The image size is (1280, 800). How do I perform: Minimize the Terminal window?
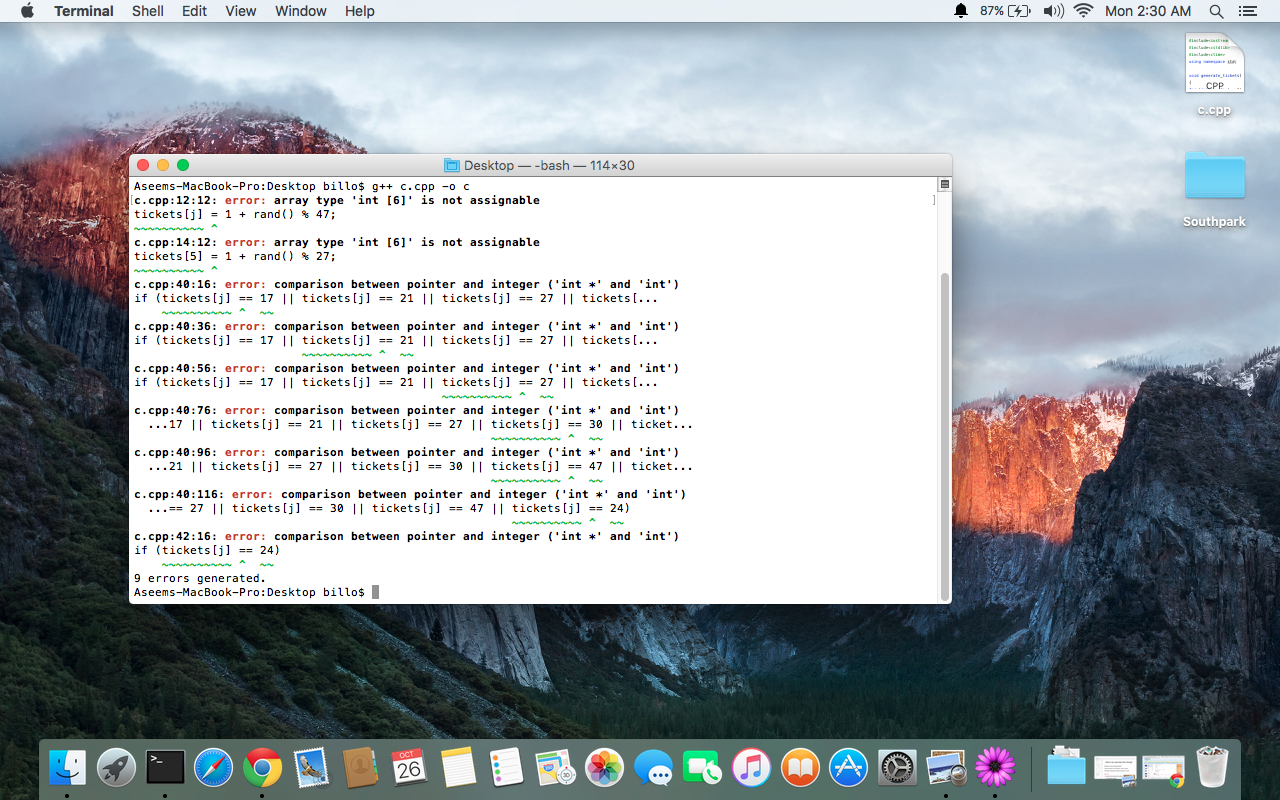coord(163,165)
